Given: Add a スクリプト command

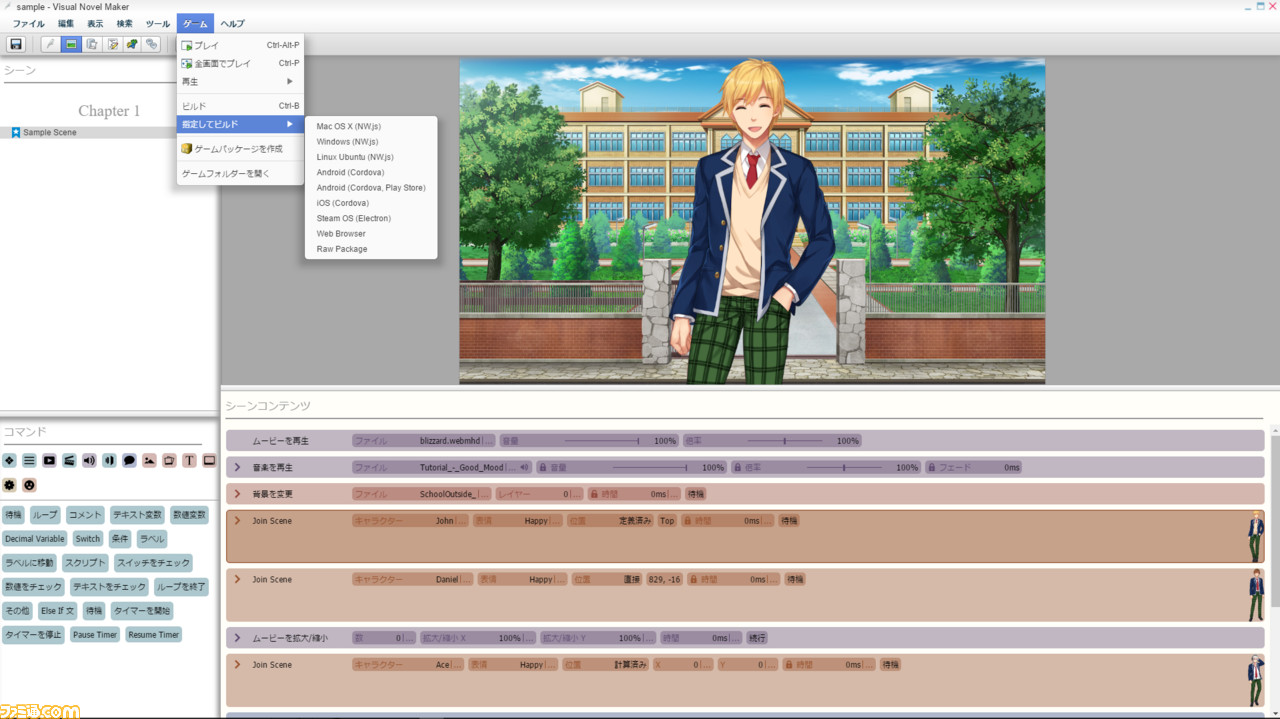Looking at the screenshot, I should coord(85,563).
